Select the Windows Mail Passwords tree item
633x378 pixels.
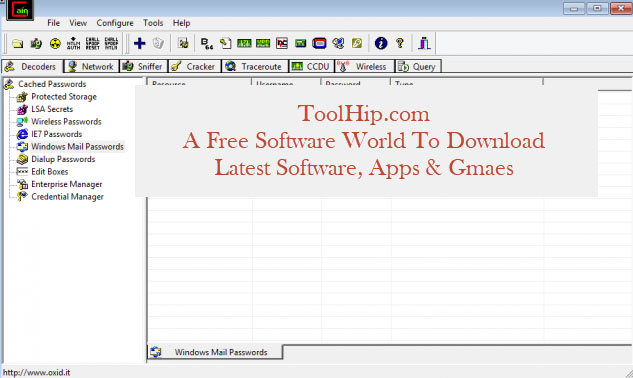tap(77, 147)
